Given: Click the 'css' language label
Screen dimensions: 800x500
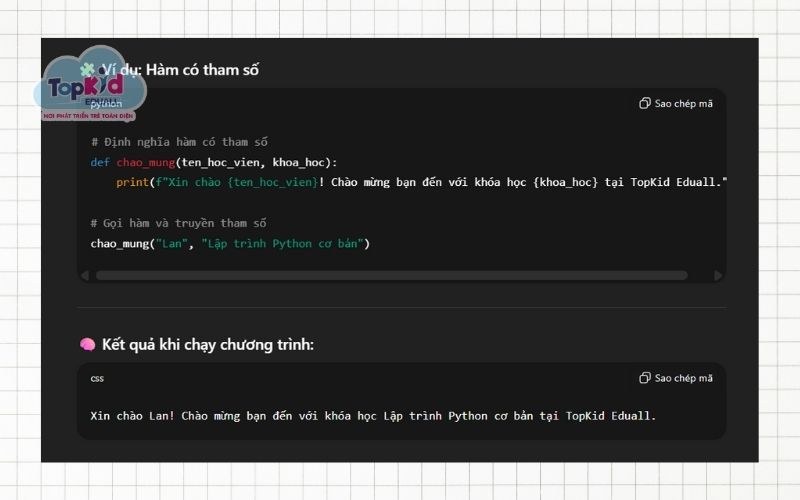Looking at the screenshot, I should point(97,378).
